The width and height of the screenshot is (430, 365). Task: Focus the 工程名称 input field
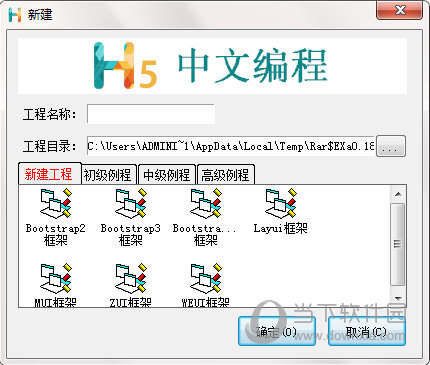click(x=151, y=114)
